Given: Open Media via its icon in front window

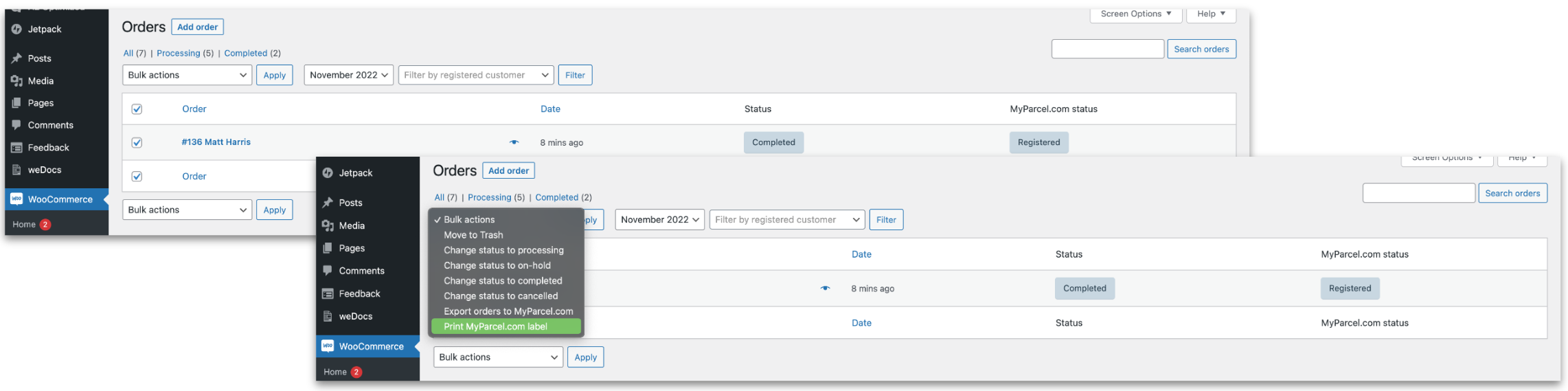Looking at the screenshot, I should click(328, 225).
